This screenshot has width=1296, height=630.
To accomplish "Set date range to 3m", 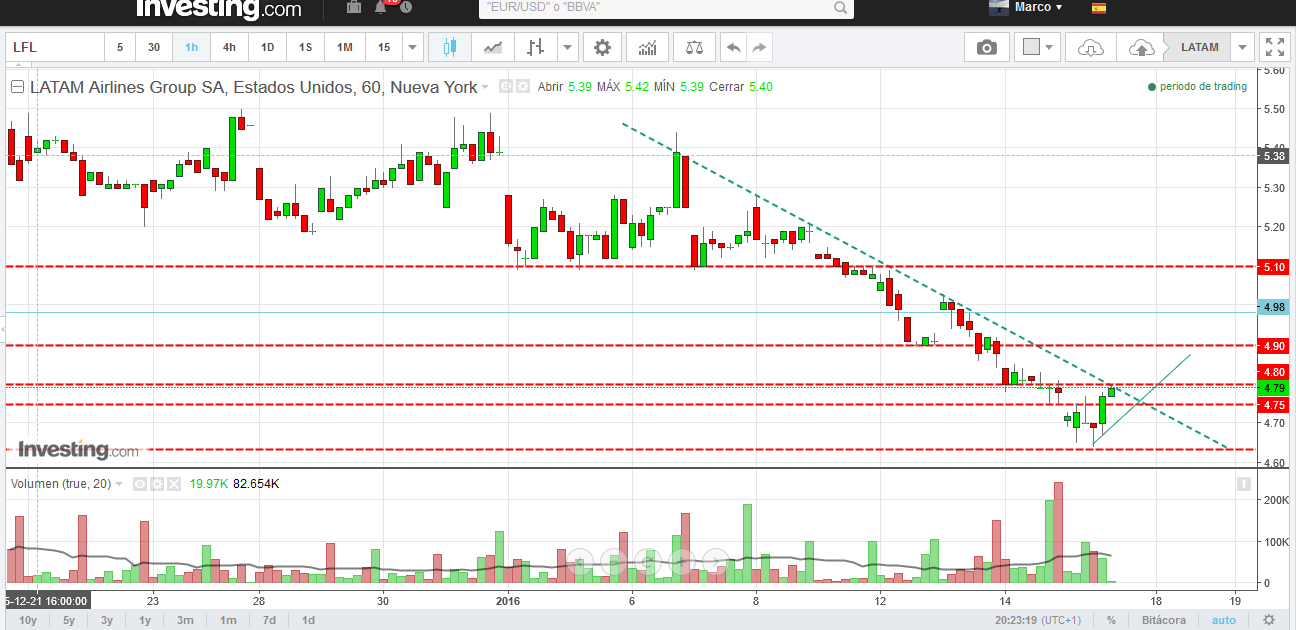I will tap(187, 620).
